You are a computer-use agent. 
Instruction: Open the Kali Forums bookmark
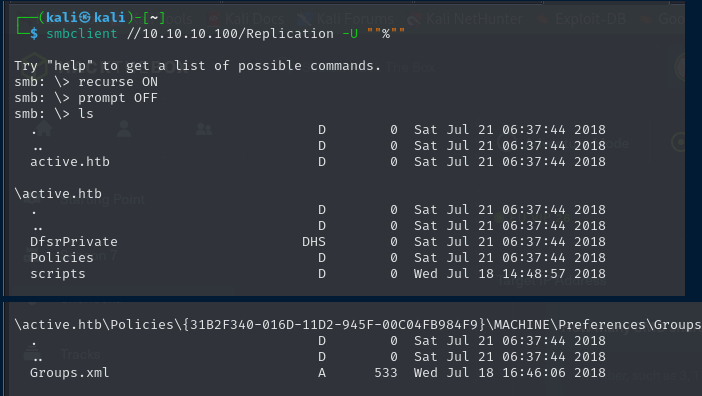pyautogui.click(x=355, y=19)
